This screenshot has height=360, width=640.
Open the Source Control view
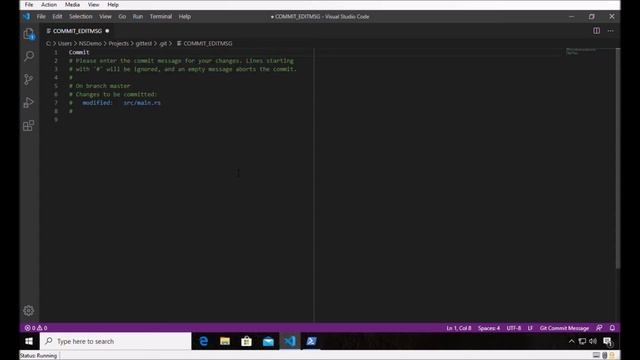(29, 79)
